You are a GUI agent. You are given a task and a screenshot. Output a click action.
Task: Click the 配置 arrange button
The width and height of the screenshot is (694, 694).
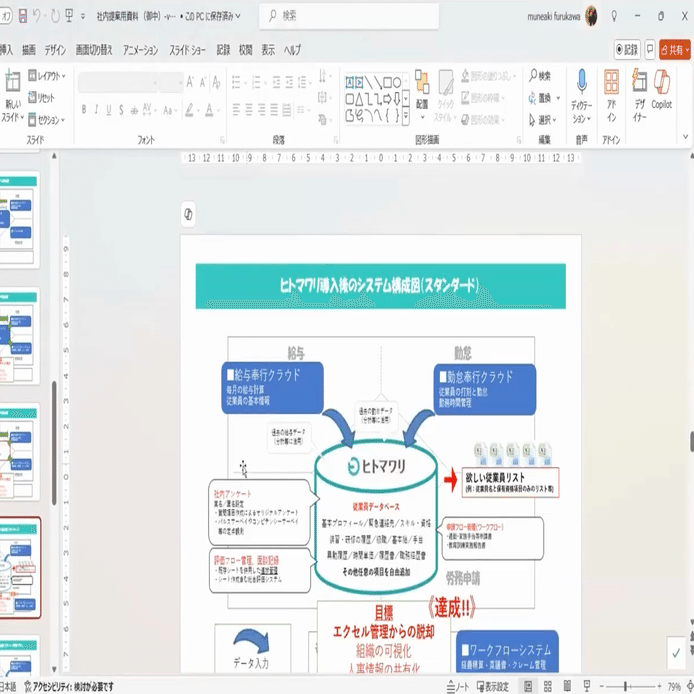point(422,95)
